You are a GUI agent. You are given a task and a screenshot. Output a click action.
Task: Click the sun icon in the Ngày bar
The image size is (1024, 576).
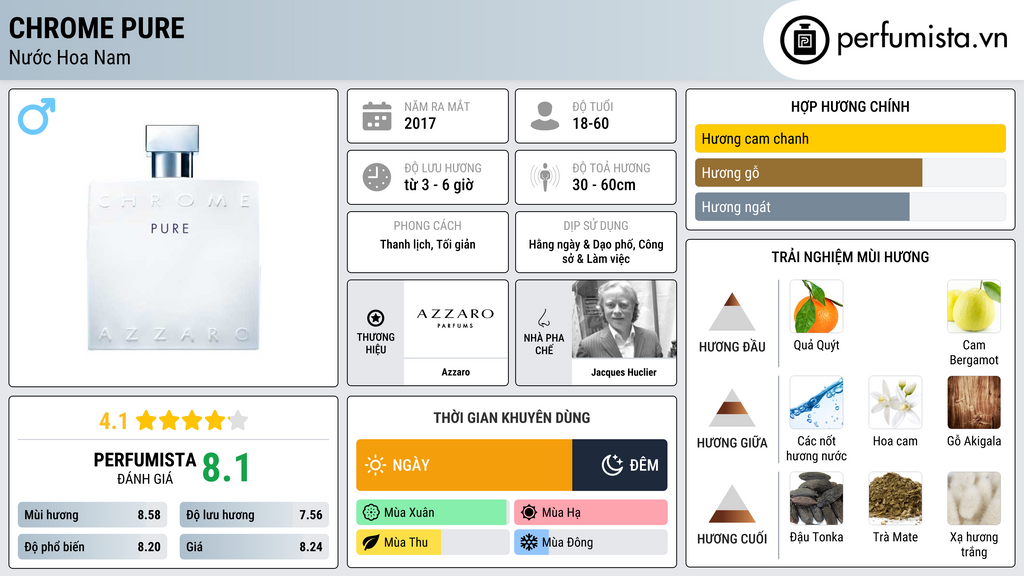(x=375, y=465)
